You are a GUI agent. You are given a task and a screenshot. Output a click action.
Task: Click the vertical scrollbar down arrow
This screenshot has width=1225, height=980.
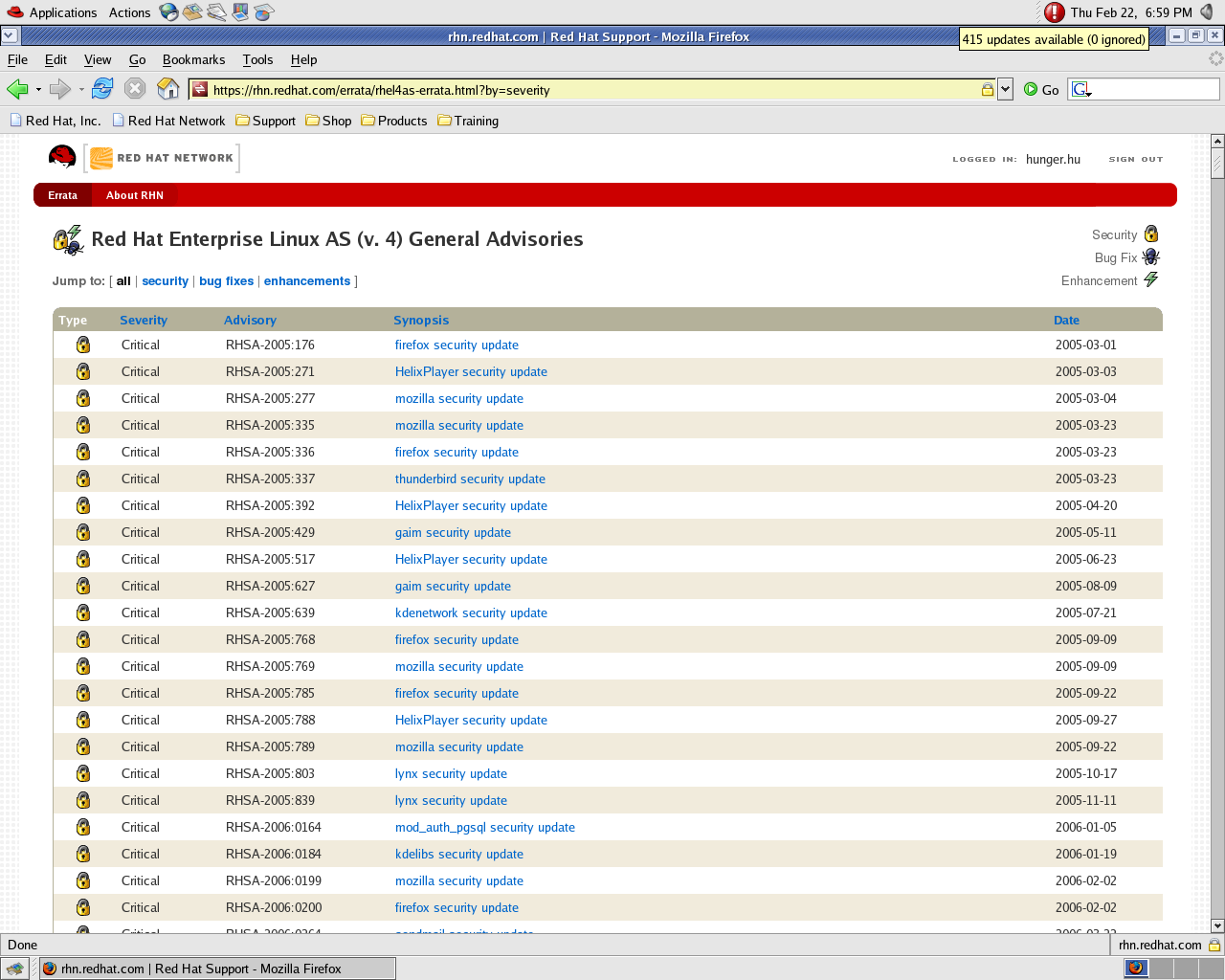(1217, 925)
